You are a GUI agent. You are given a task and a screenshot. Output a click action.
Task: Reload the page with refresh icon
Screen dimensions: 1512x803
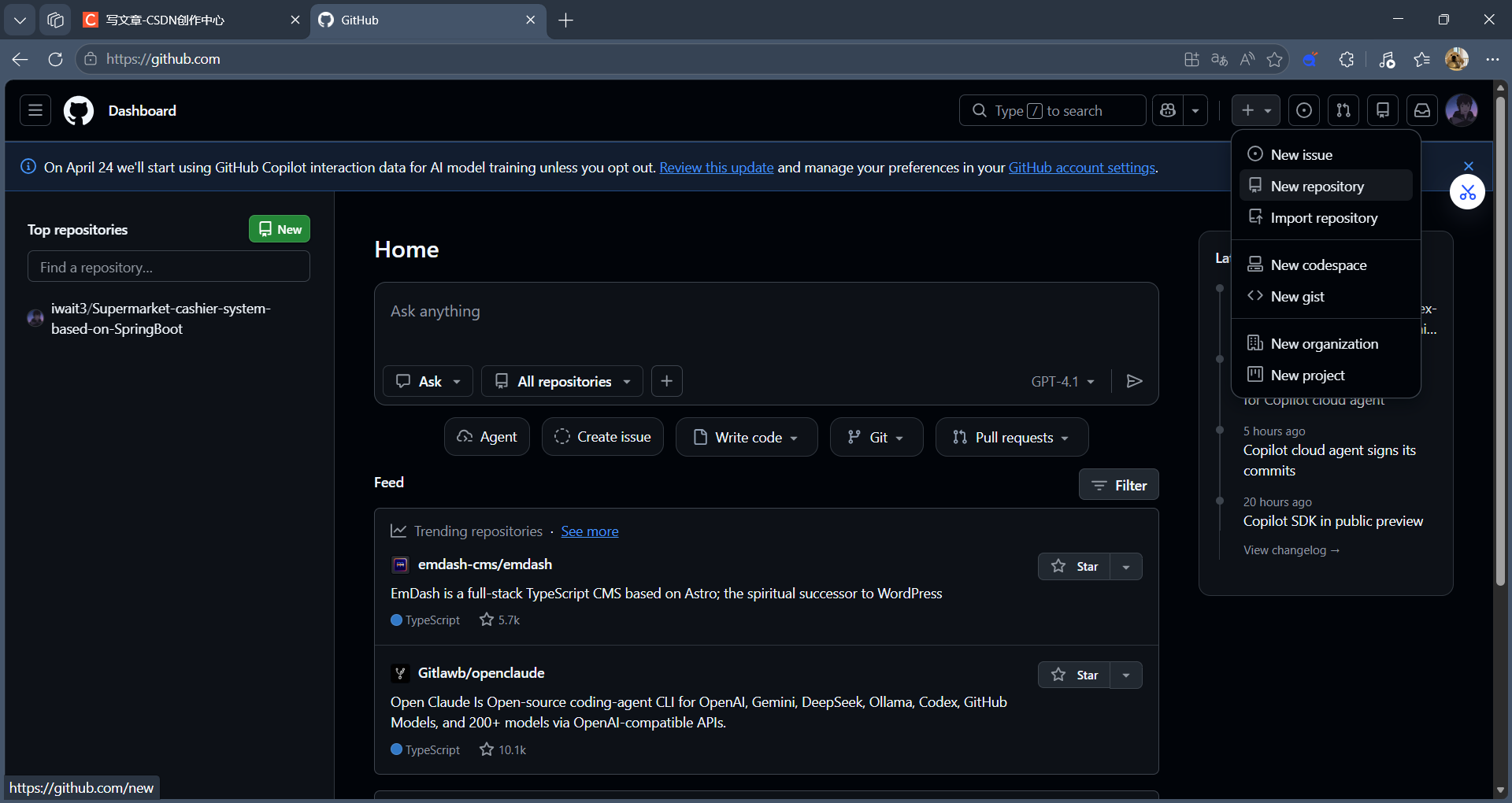coord(55,59)
